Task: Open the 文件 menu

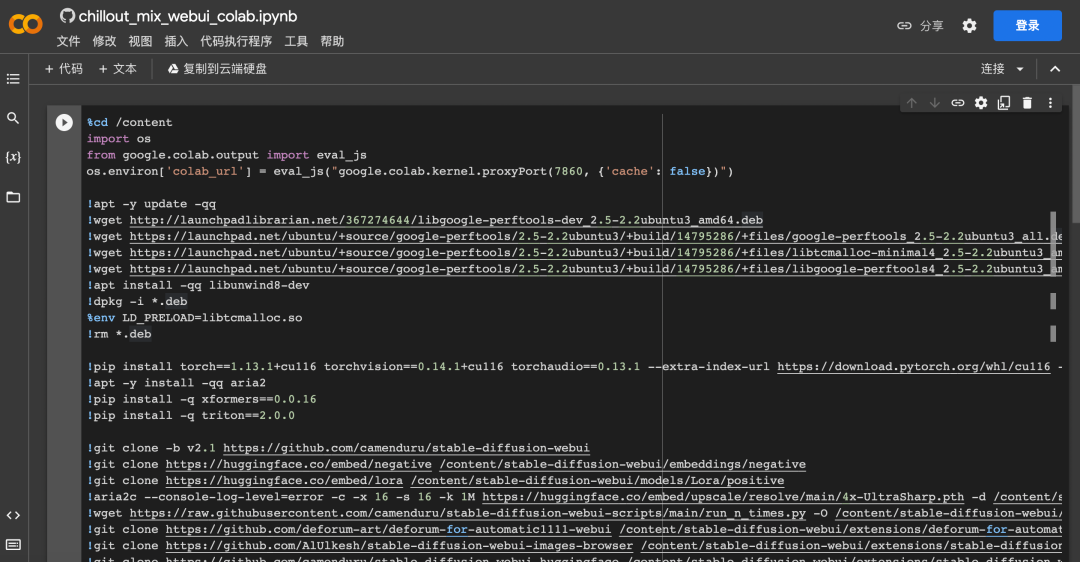Action: (68, 41)
